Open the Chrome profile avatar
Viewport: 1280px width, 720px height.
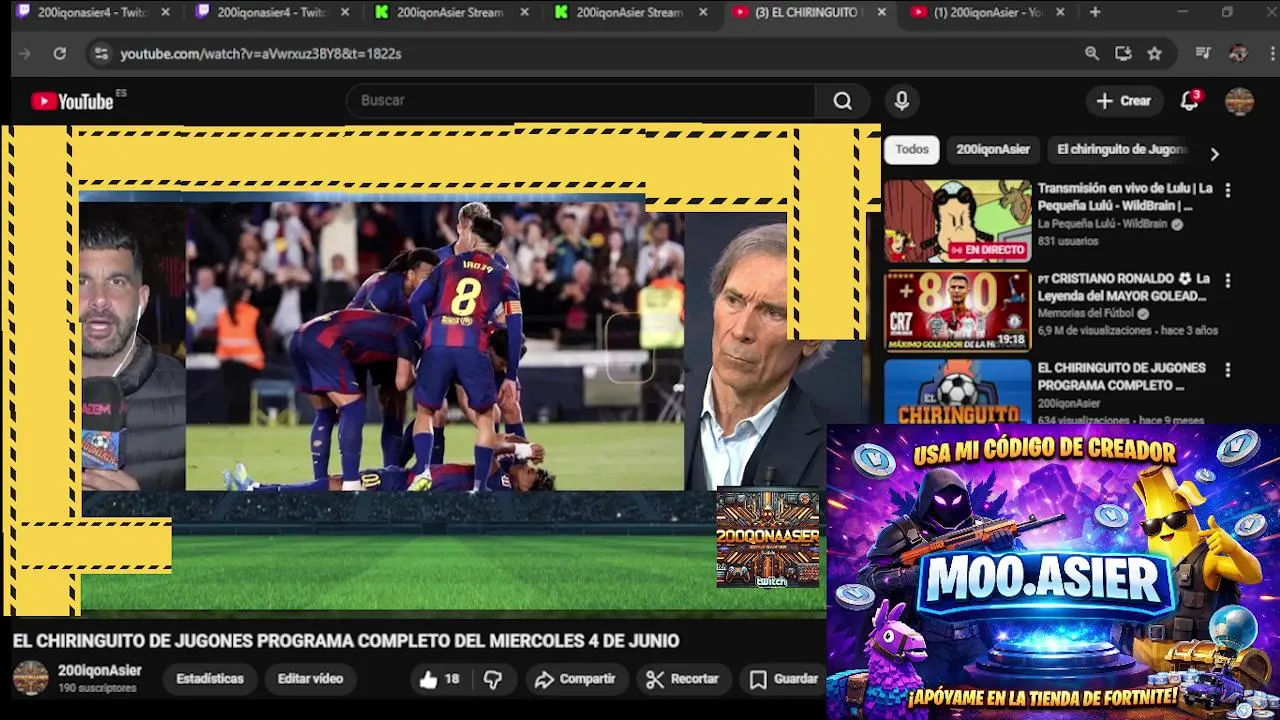pyautogui.click(x=1238, y=53)
